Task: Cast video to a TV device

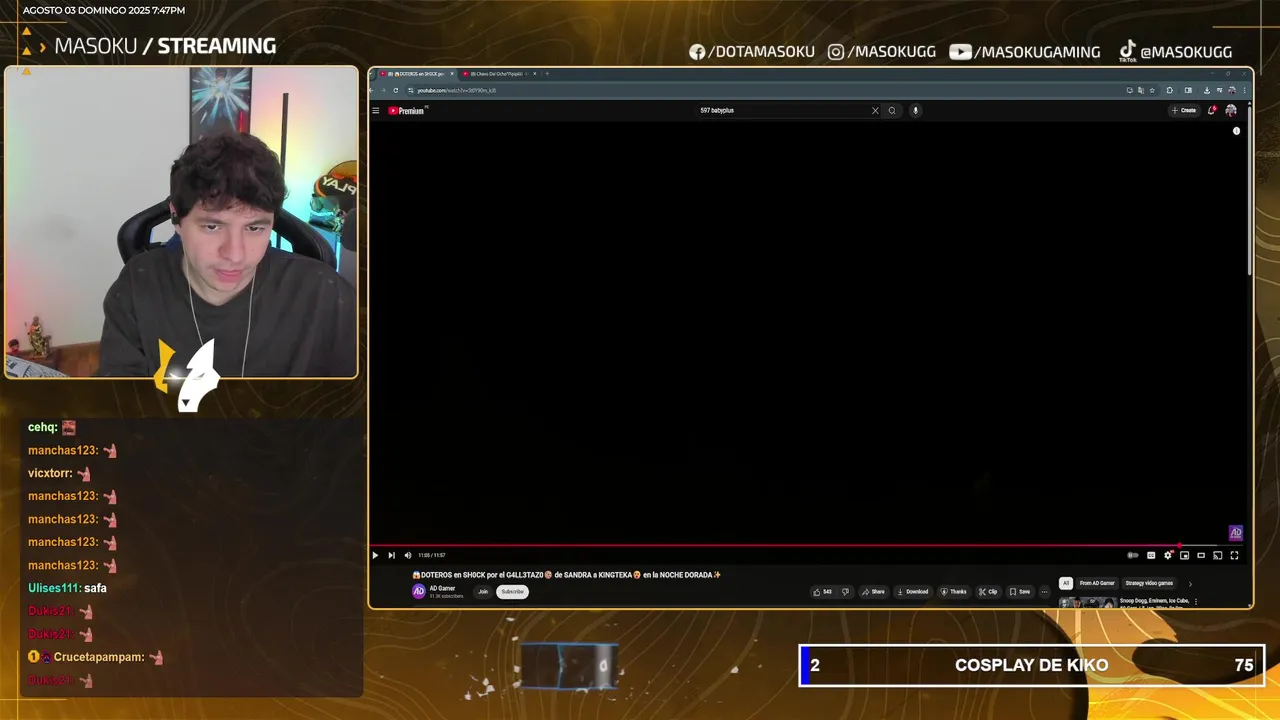Action: coord(1217,555)
